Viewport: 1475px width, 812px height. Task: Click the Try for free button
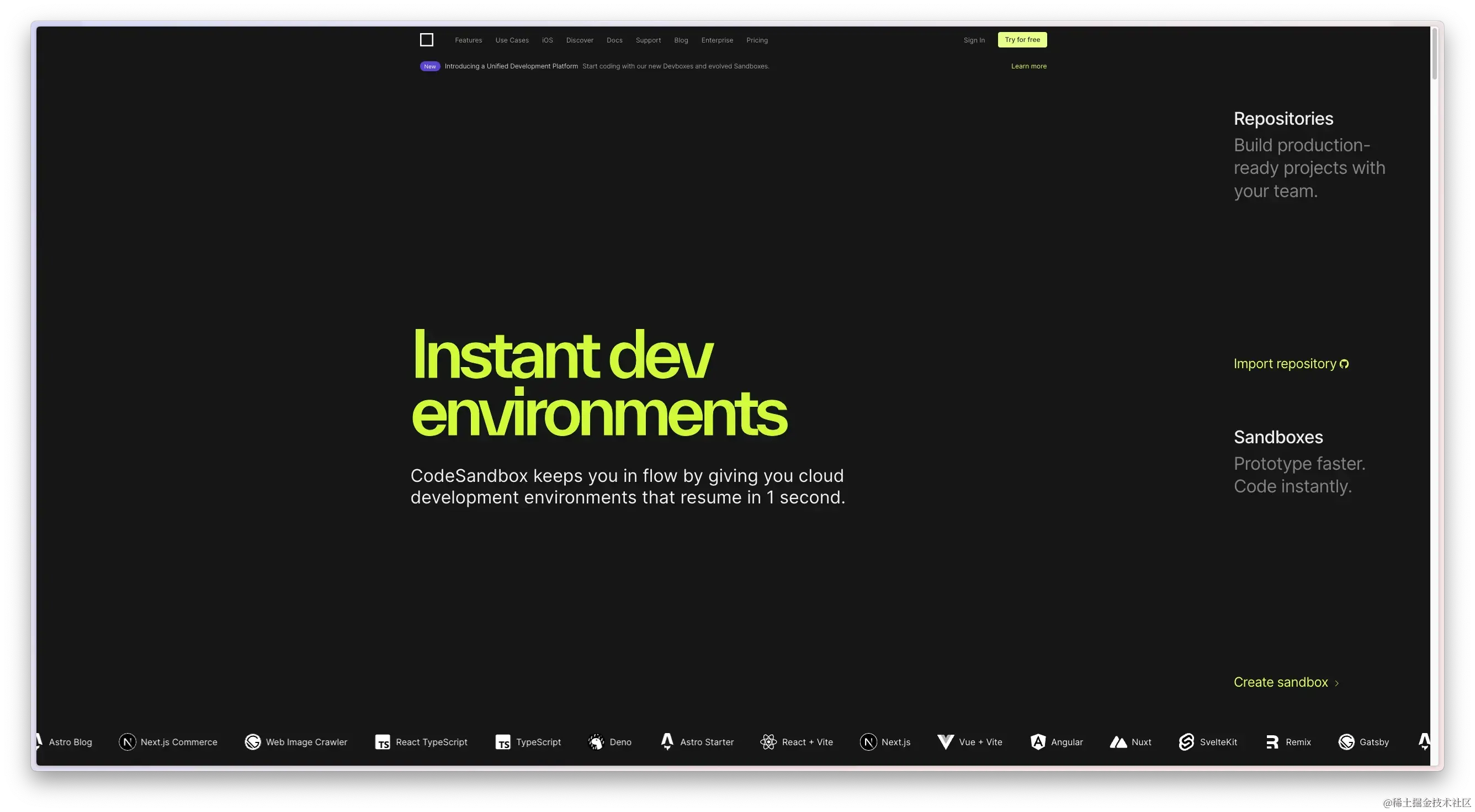[x=1022, y=40]
